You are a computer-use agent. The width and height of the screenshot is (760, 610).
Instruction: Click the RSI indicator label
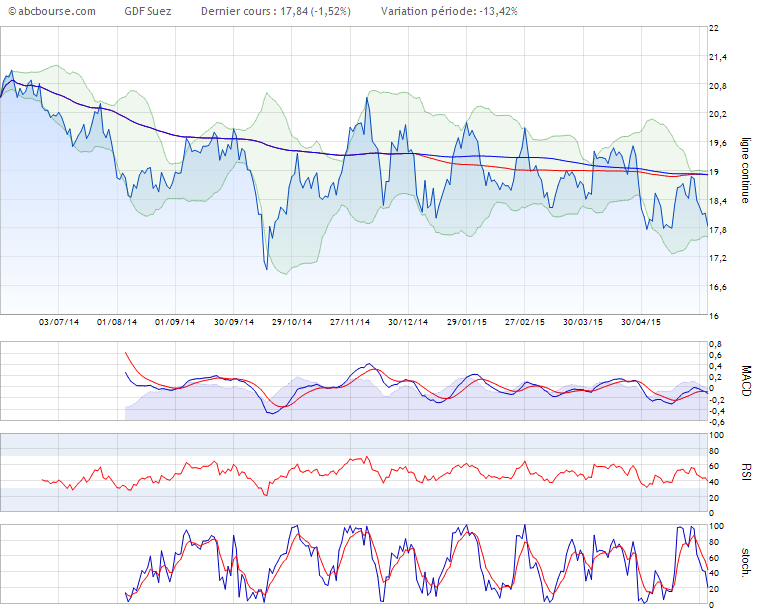point(745,472)
